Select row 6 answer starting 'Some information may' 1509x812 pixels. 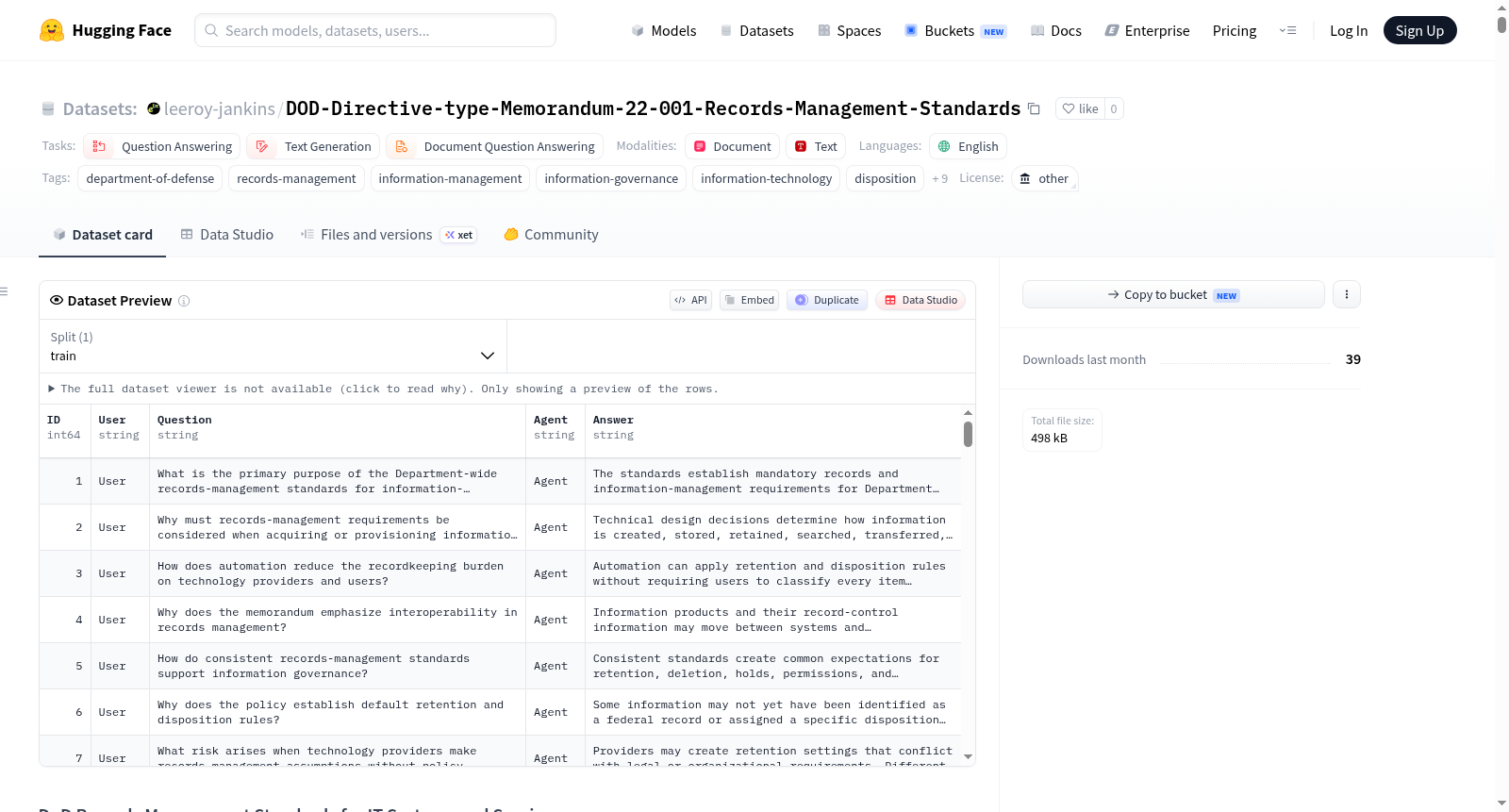772,712
